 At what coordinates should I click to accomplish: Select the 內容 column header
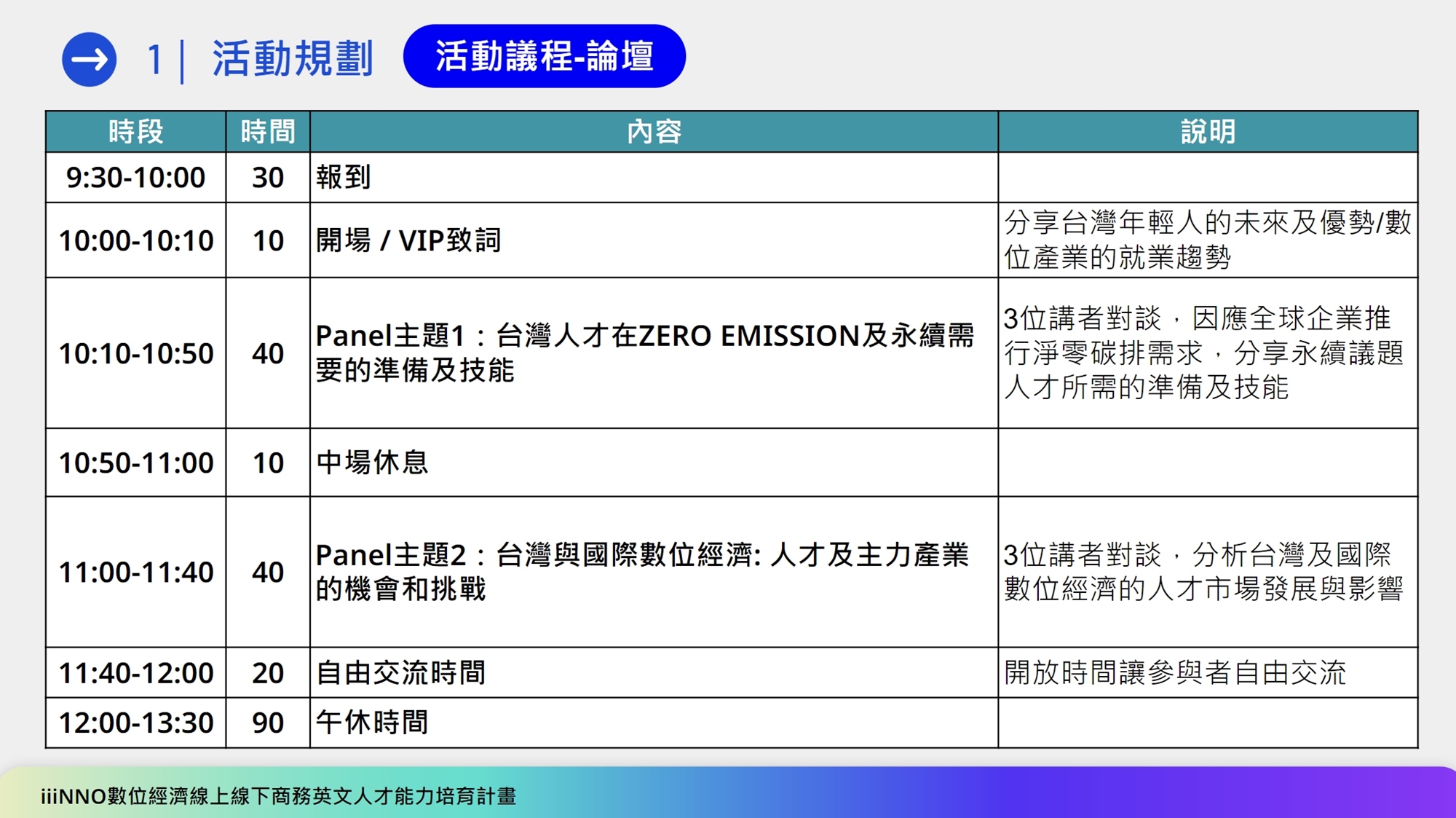(x=653, y=132)
